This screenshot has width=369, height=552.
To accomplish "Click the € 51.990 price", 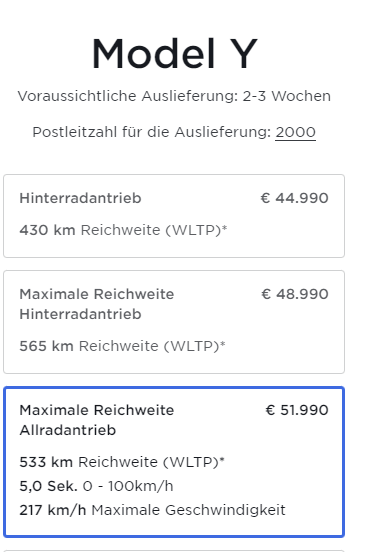I will pyautogui.click(x=297, y=410).
